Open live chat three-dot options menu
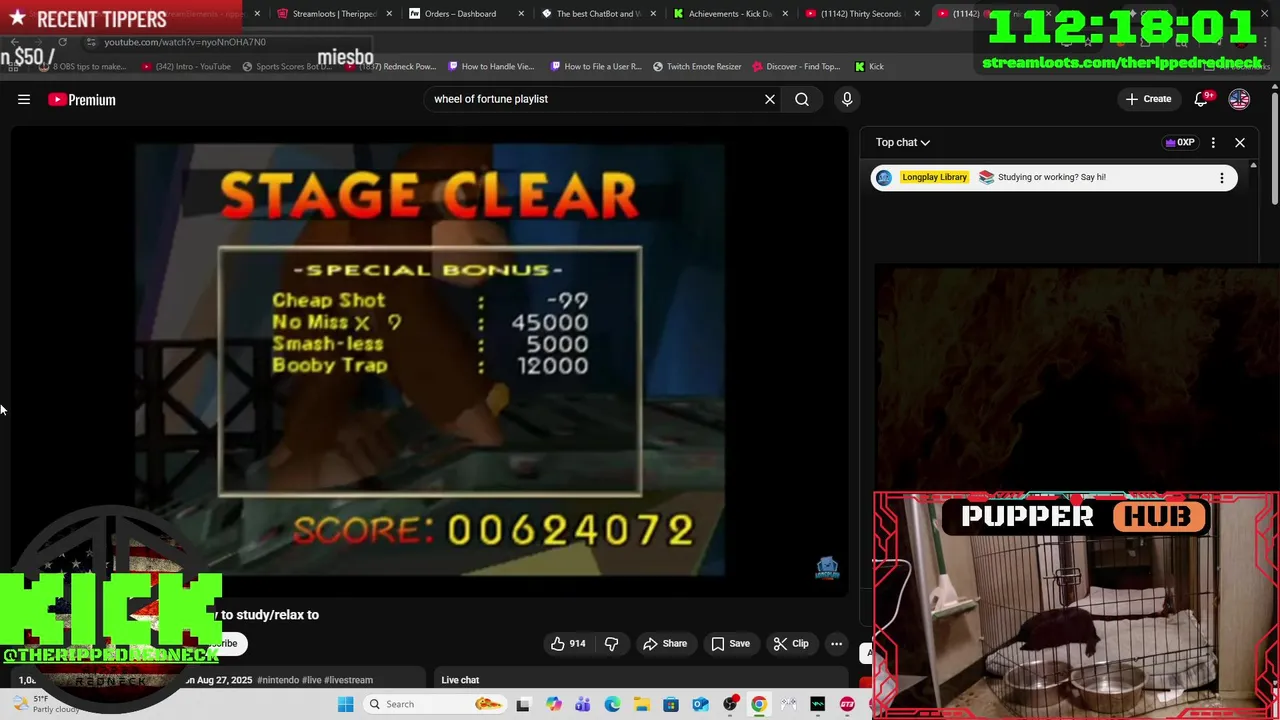The image size is (1280, 720). coord(1213,142)
